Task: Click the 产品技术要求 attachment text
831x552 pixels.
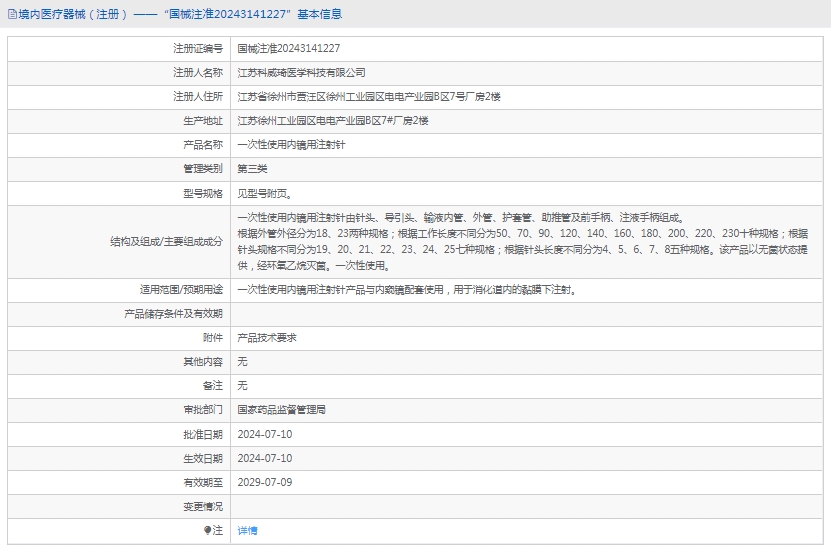Action: point(266,338)
